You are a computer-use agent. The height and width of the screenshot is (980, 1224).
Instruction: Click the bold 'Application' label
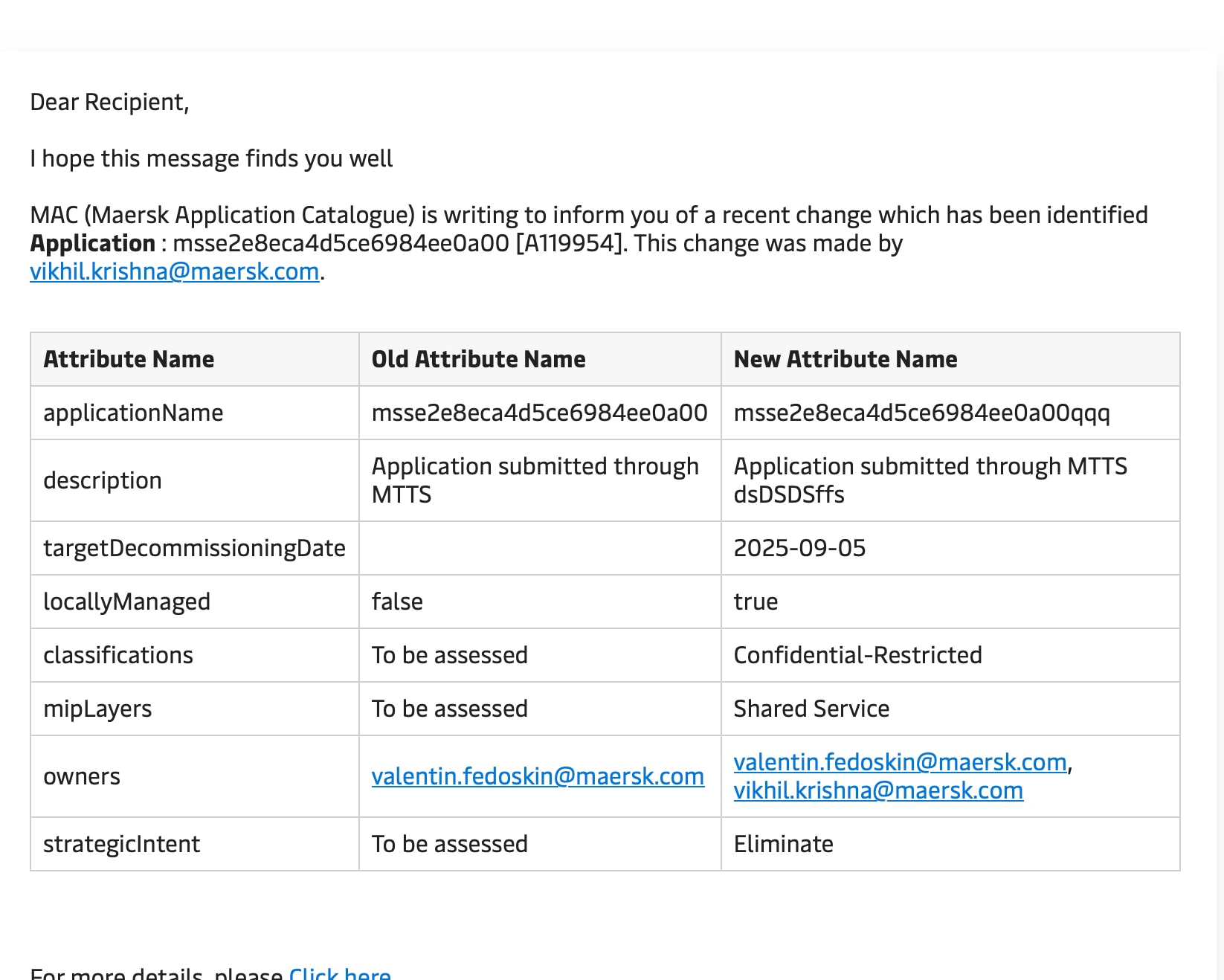point(92,243)
